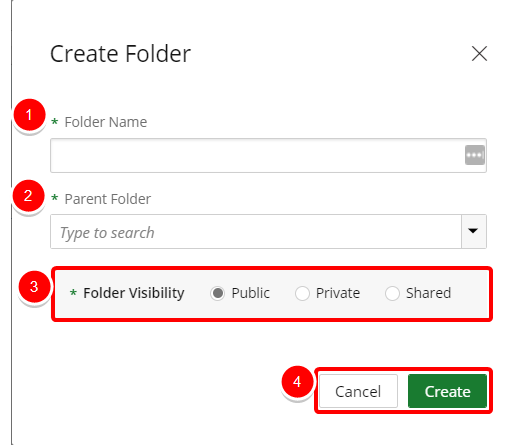The width and height of the screenshot is (523, 445).
Task: Cancel folder creation
Action: pyautogui.click(x=358, y=391)
